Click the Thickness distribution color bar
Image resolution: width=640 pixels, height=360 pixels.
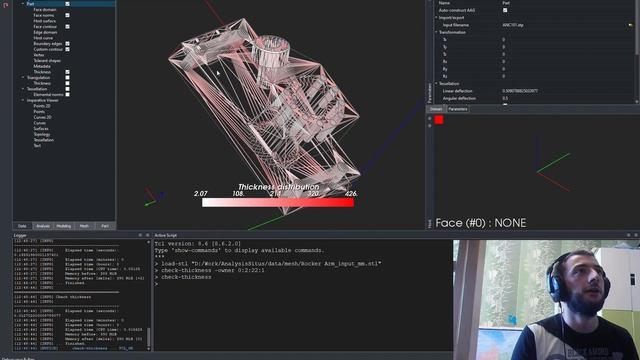click(278, 202)
